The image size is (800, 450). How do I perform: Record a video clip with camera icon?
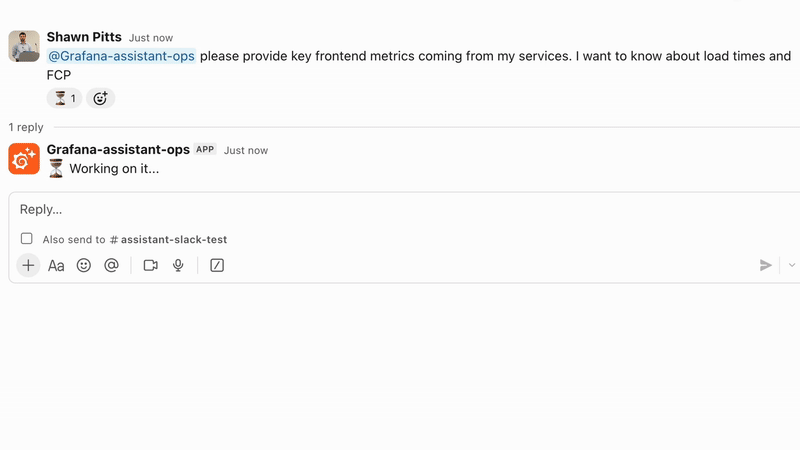coord(150,265)
